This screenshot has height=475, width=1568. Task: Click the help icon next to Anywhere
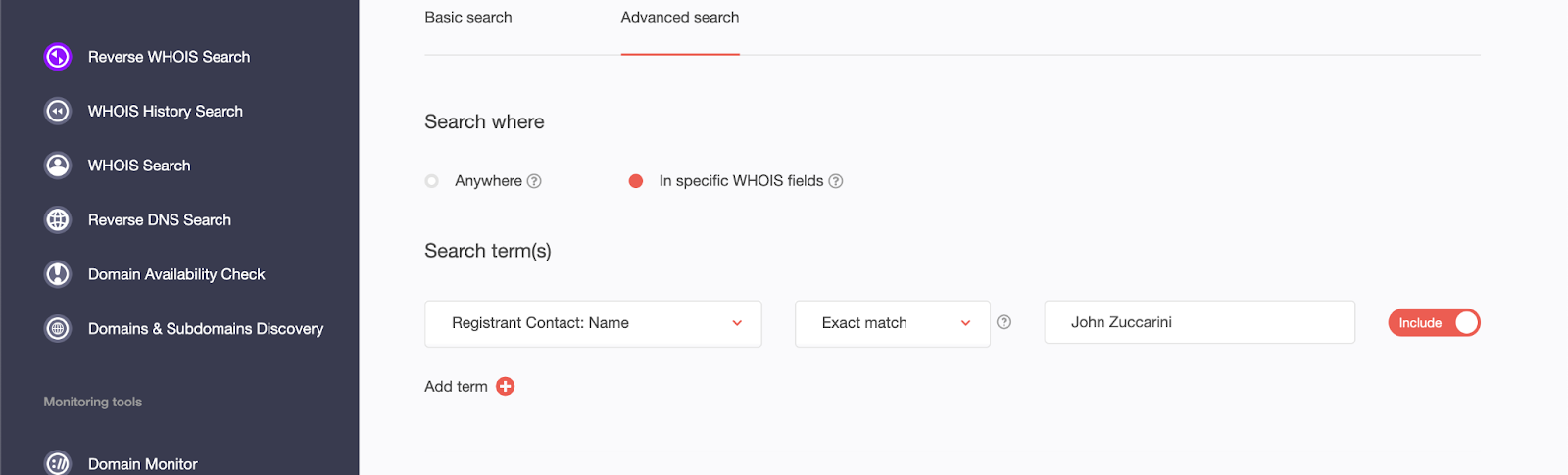(534, 181)
